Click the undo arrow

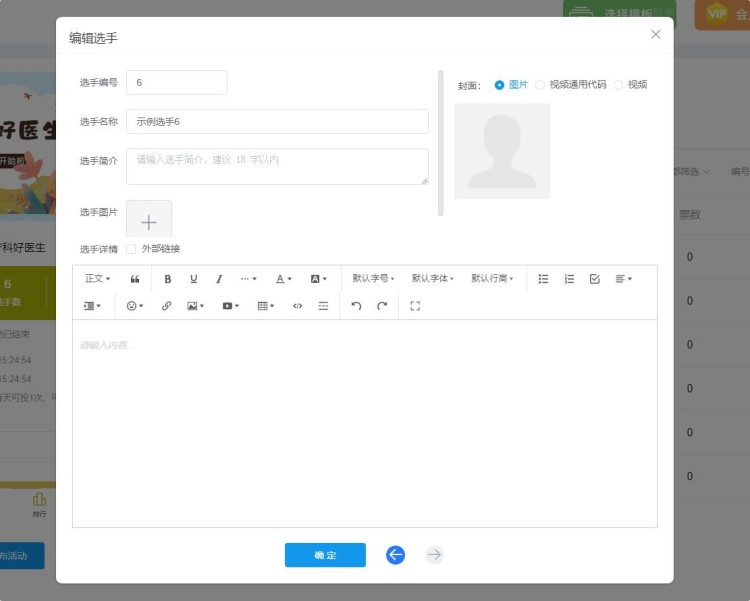(x=356, y=306)
